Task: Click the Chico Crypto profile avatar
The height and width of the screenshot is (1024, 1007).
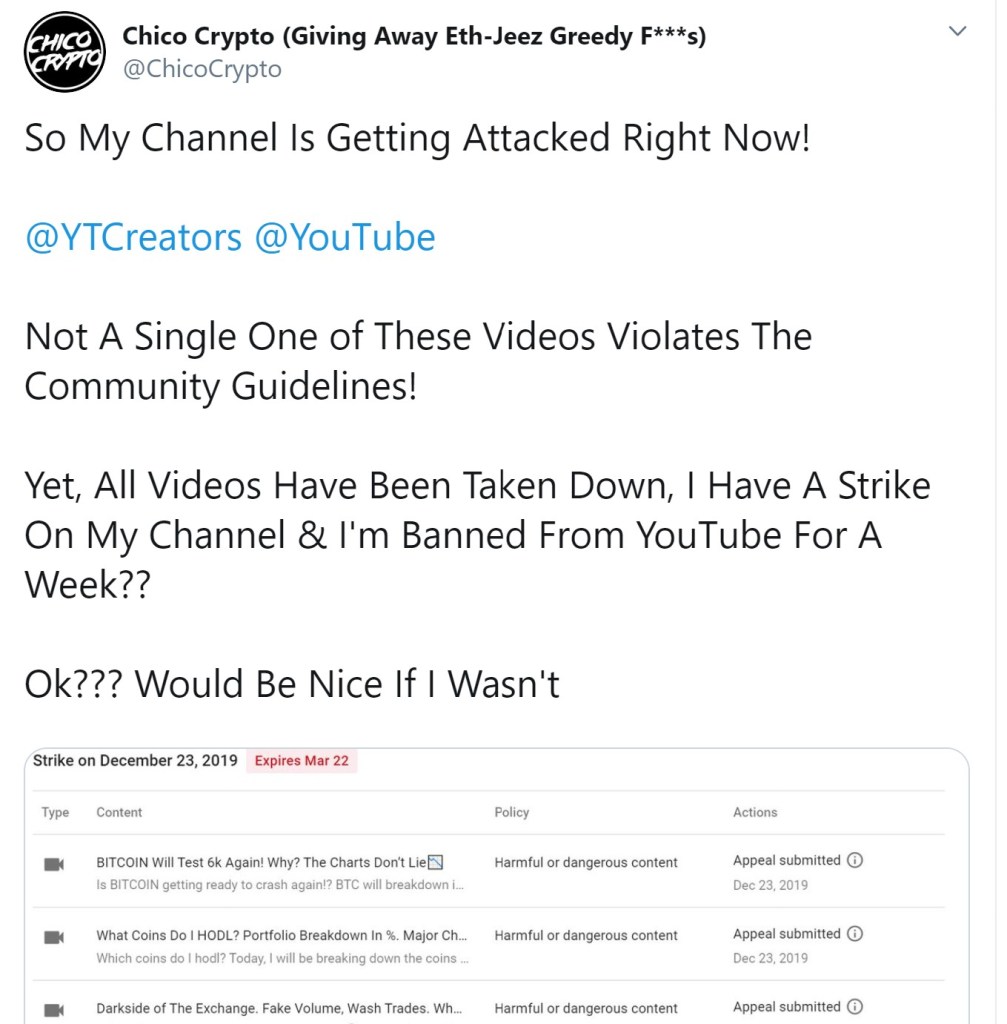Action: point(65,52)
